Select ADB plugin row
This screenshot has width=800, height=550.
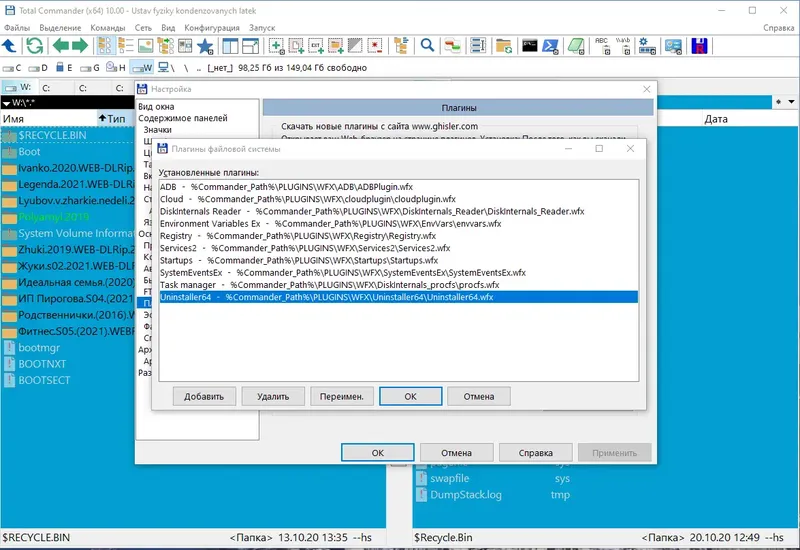398,187
